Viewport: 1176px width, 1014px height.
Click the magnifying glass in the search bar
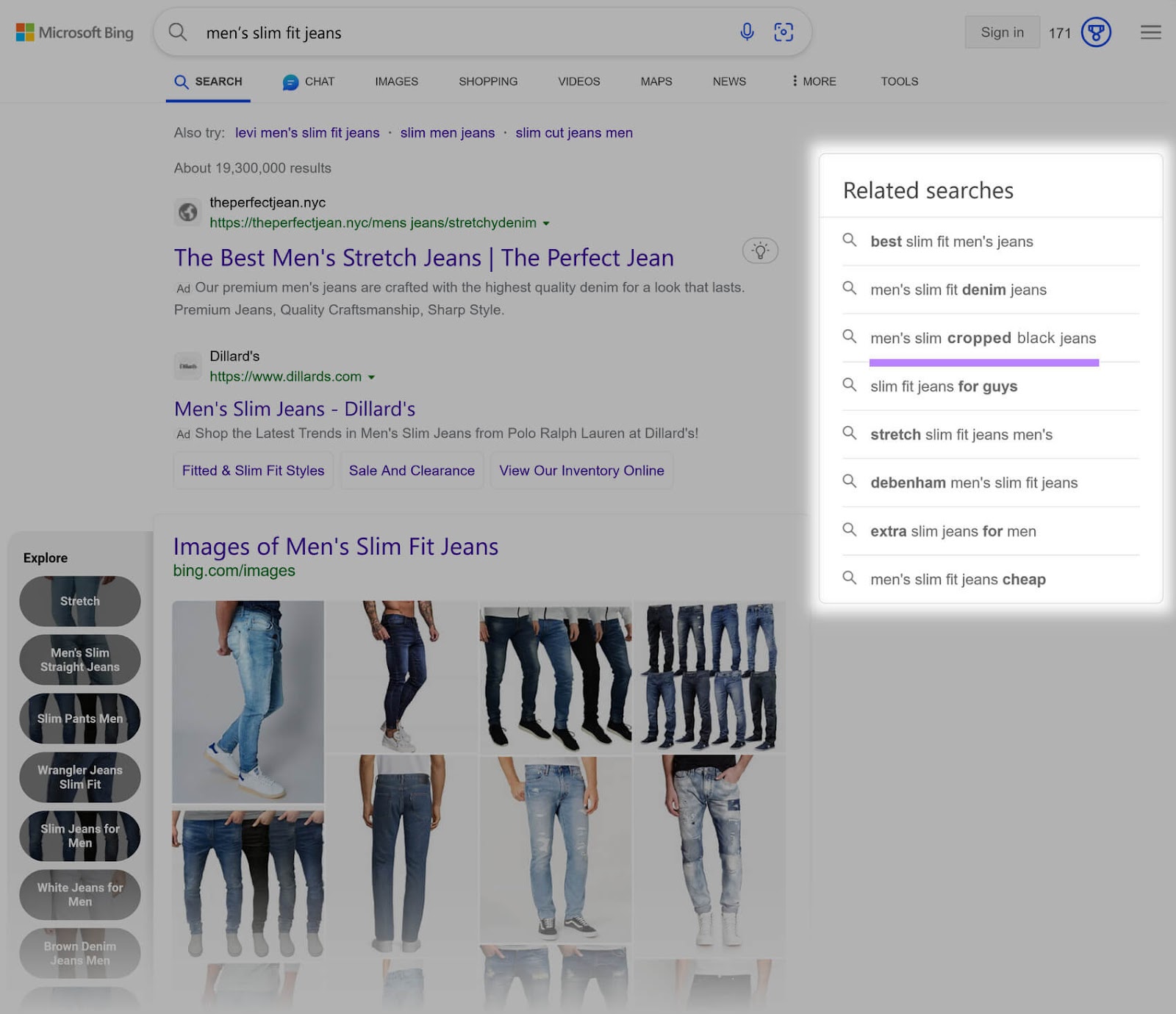coord(177,32)
